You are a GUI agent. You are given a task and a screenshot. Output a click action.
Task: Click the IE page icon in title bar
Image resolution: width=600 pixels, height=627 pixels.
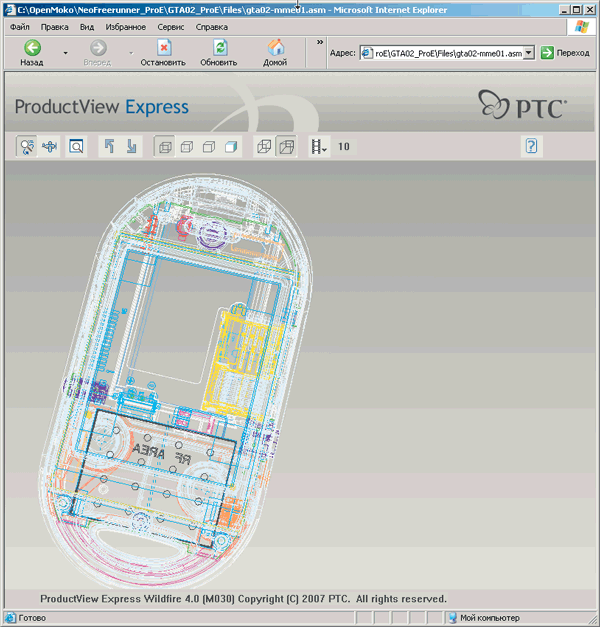(10, 10)
